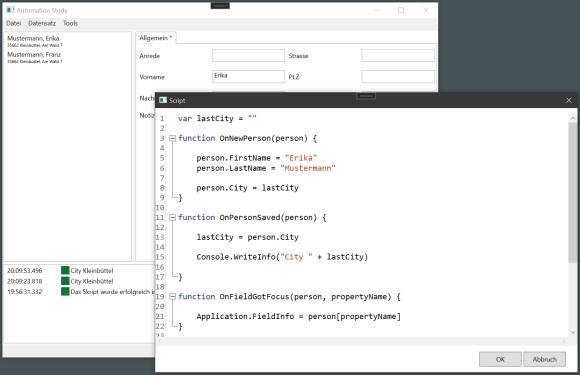Collapse the OnFieldGotFocus function fold

tap(172, 297)
